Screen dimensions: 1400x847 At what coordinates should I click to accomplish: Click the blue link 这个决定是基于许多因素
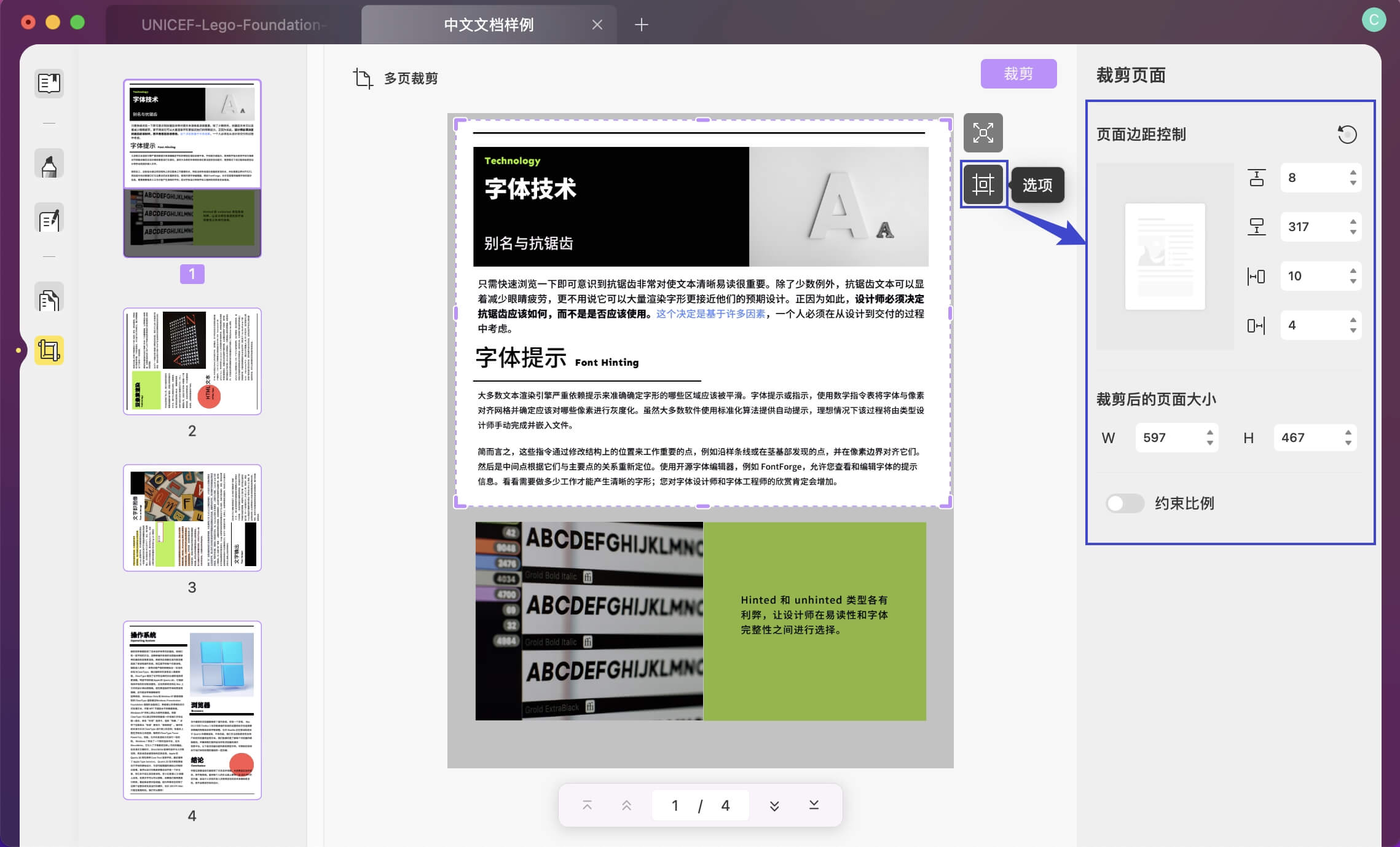(710, 314)
